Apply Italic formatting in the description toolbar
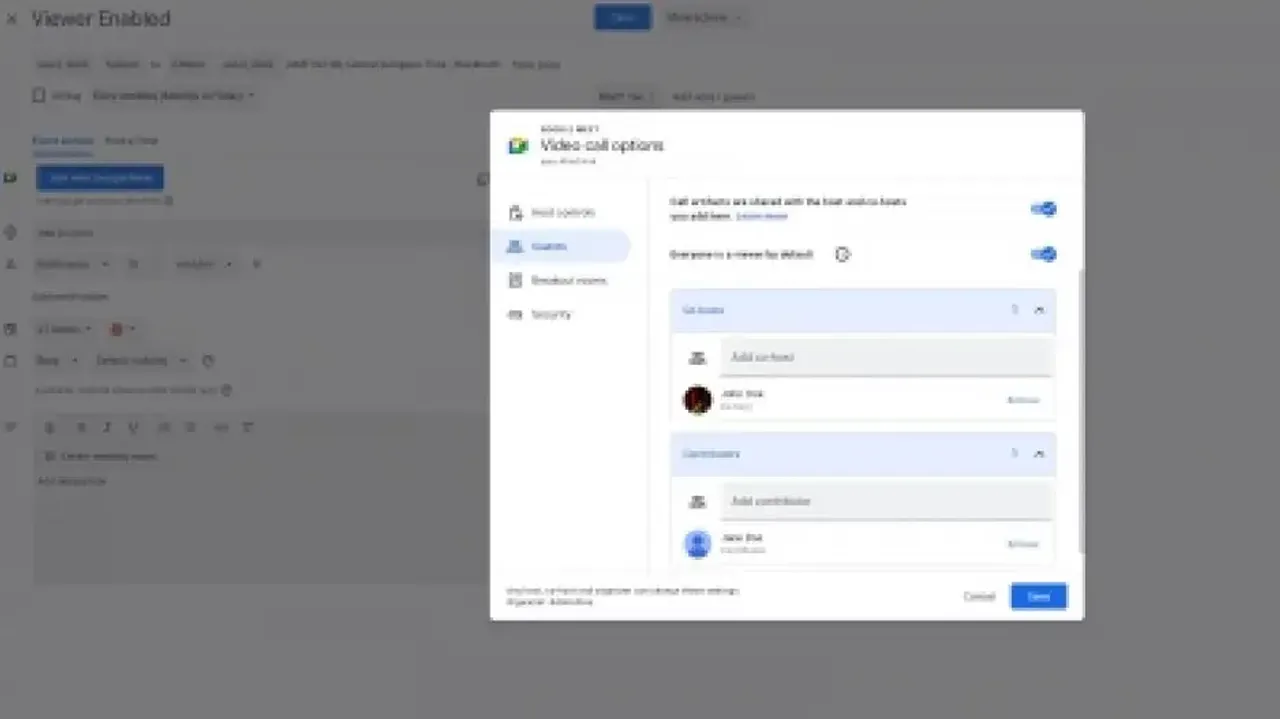 coord(106,427)
